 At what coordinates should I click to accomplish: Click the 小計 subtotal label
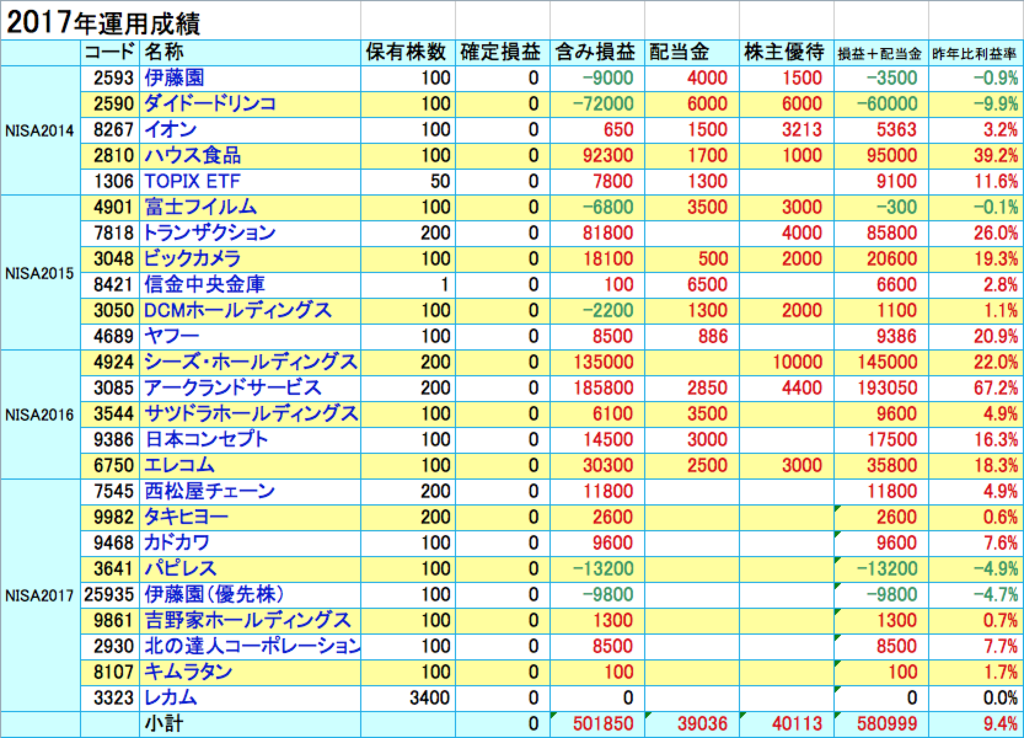pyautogui.click(x=163, y=724)
